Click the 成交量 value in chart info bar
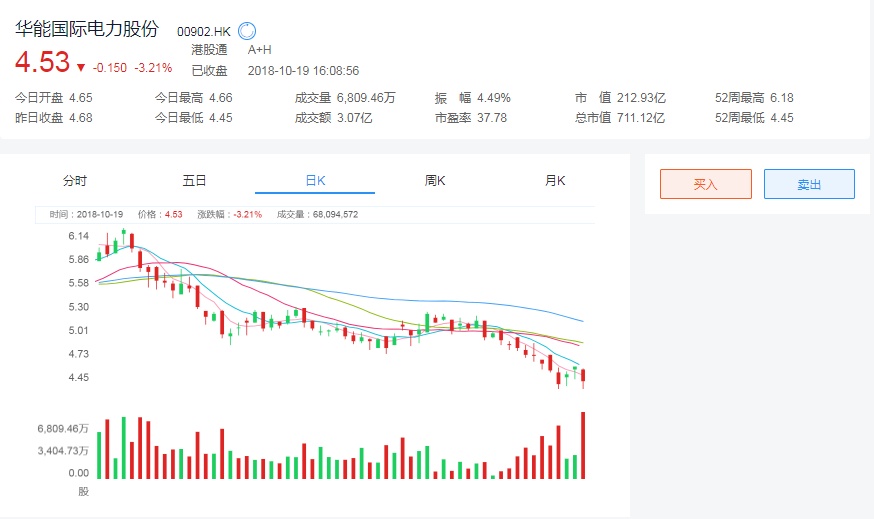This screenshot has height=519, width=874. point(335,214)
